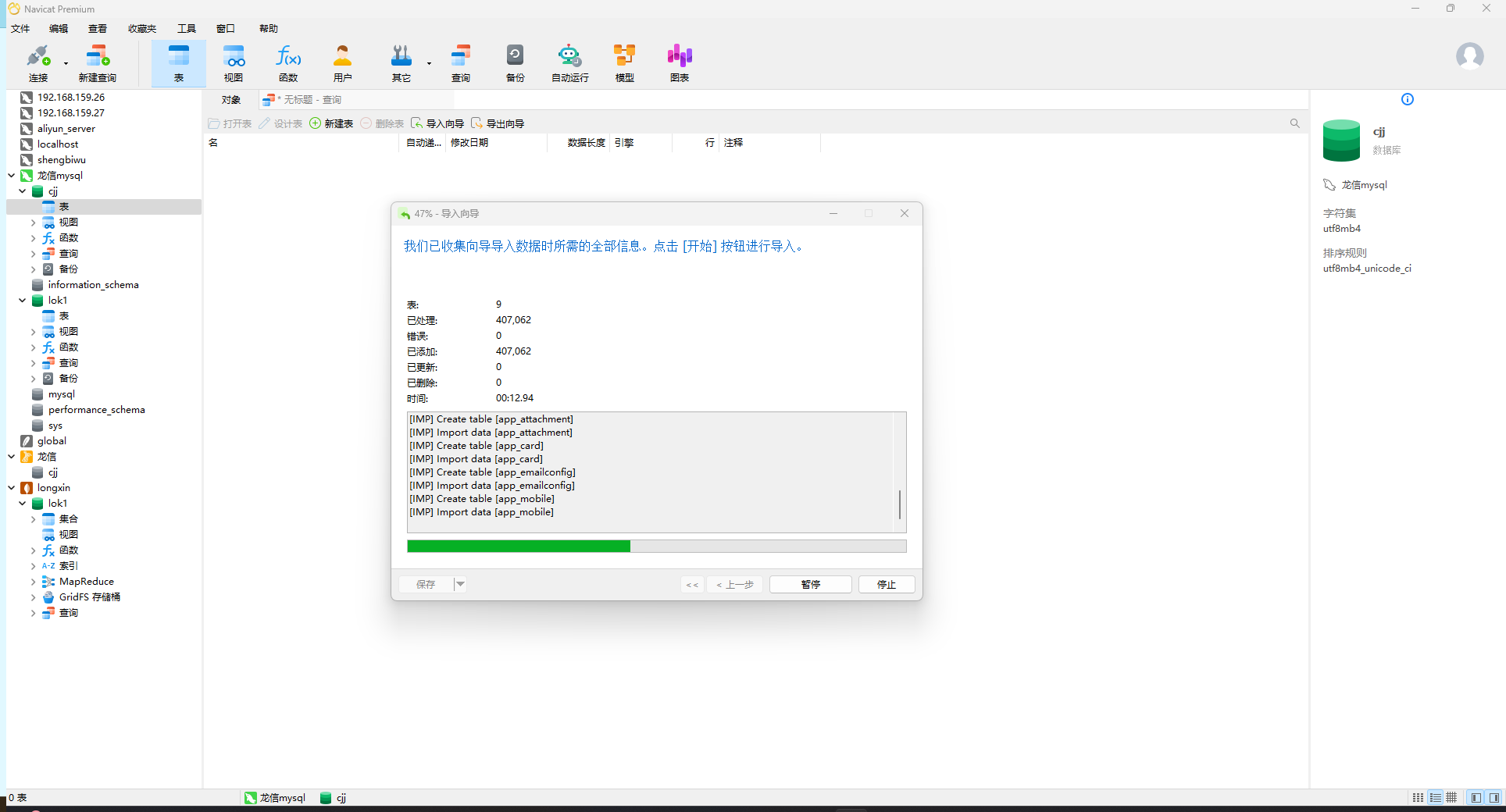Open the 编辑 (Edit) menu
This screenshot has width=1506, height=812.
(59, 29)
